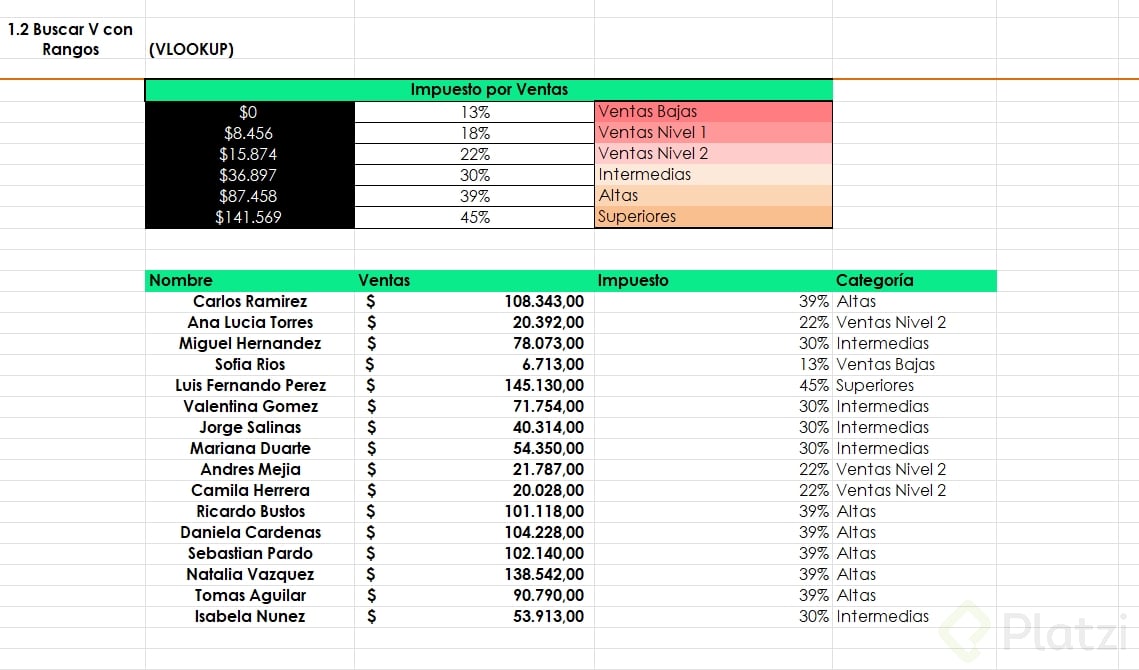The width and height of the screenshot is (1139, 670).
Task: Click the "Sofia Rios" name cell
Action: [x=250, y=365]
